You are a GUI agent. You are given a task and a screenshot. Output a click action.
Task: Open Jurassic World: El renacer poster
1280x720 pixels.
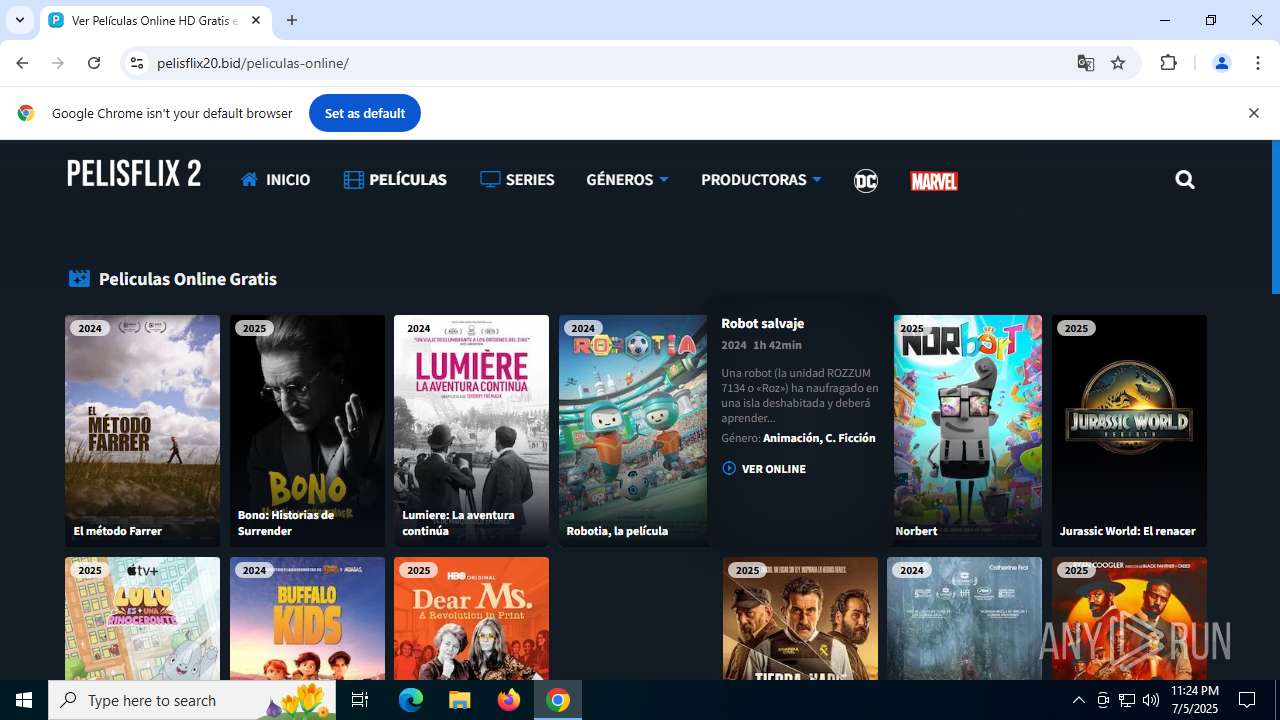(1129, 431)
